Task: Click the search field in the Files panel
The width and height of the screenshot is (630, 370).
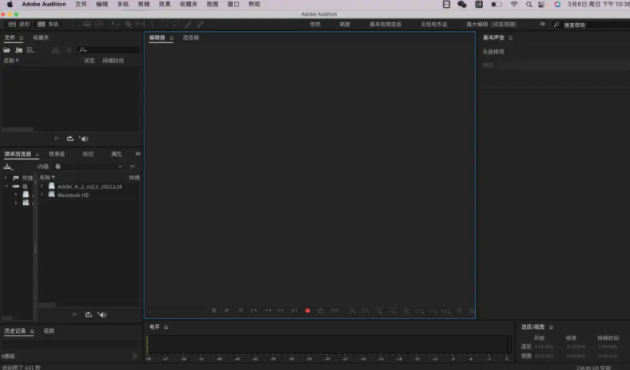Action: tap(108, 50)
